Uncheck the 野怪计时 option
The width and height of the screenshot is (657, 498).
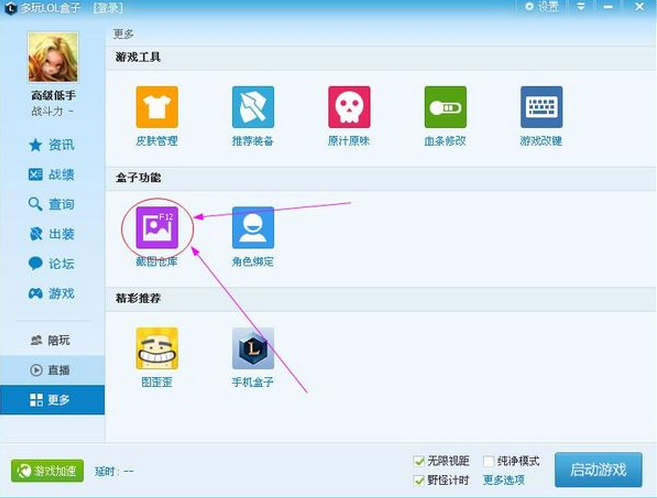pyautogui.click(x=420, y=479)
